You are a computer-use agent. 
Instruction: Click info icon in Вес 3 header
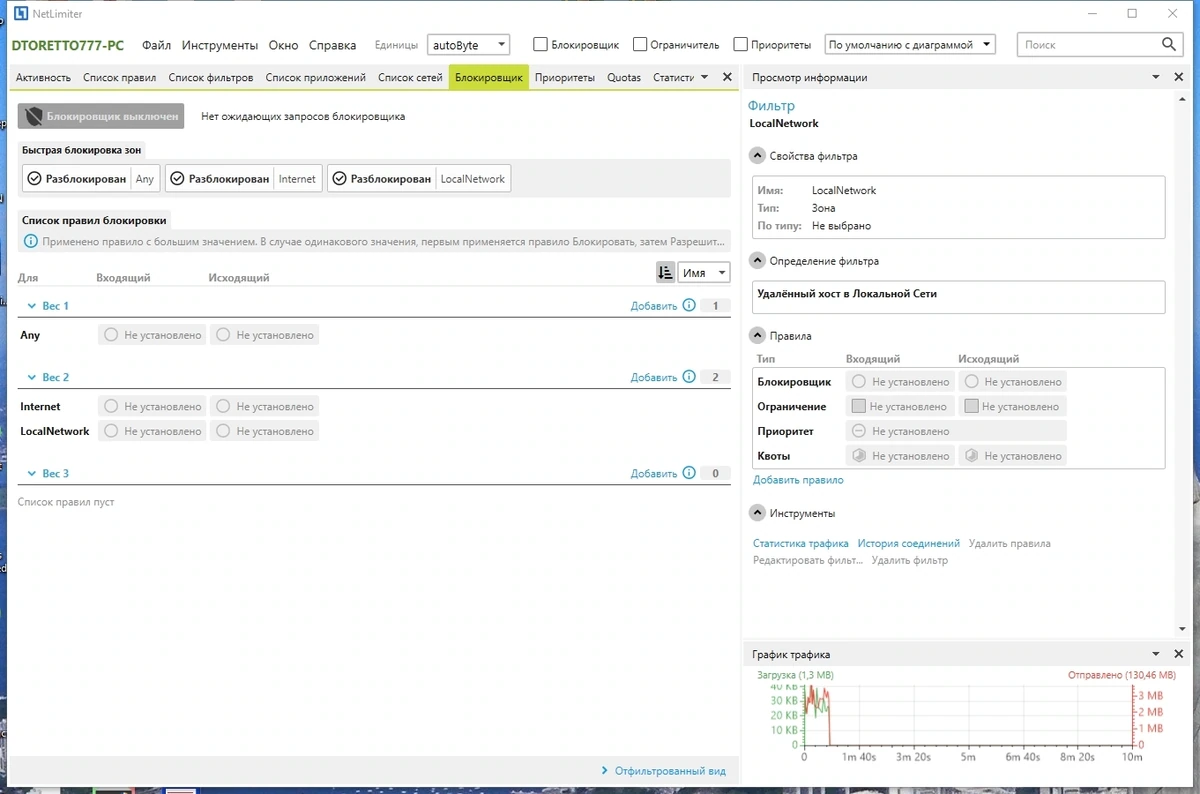689,473
